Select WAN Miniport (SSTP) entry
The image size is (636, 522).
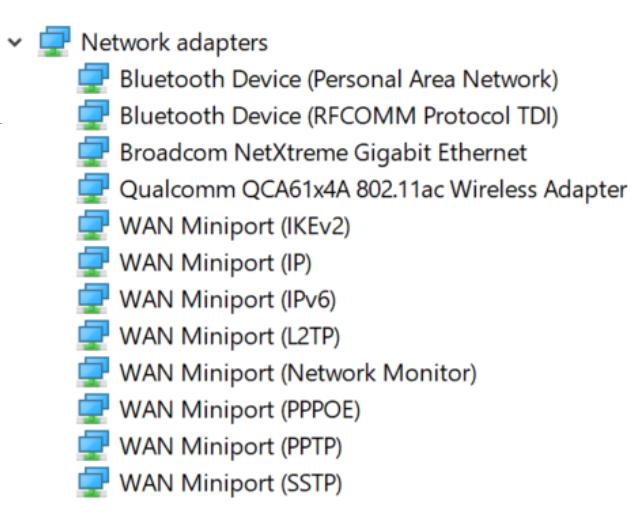pos(230,483)
